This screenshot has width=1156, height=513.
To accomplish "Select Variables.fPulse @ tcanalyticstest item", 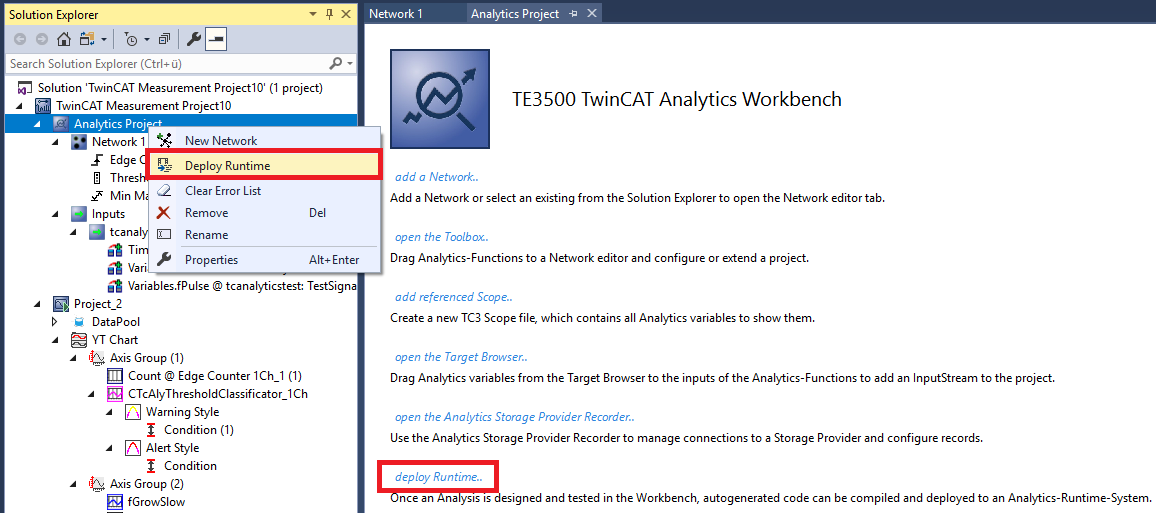I will click(x=241, y=286).
